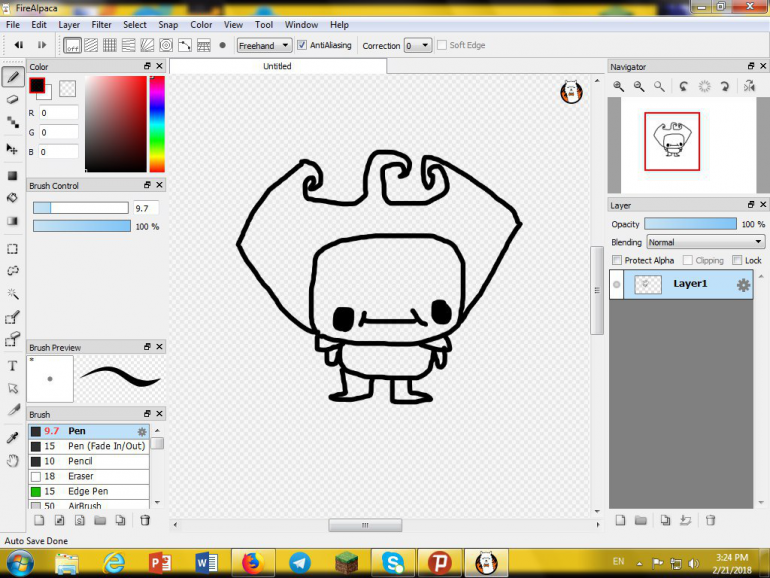Open the Correction value dropdown

point(418,45)
